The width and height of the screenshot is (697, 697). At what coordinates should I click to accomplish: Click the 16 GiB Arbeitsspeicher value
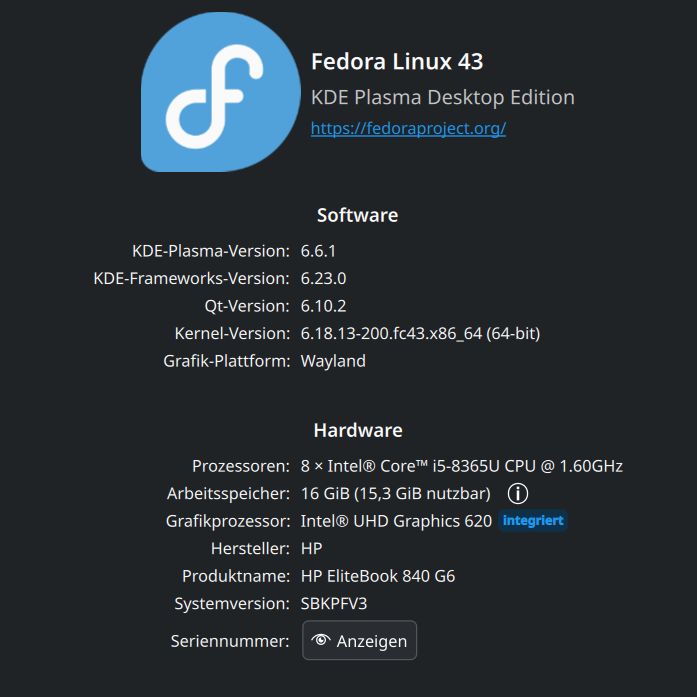click(395, 493)
